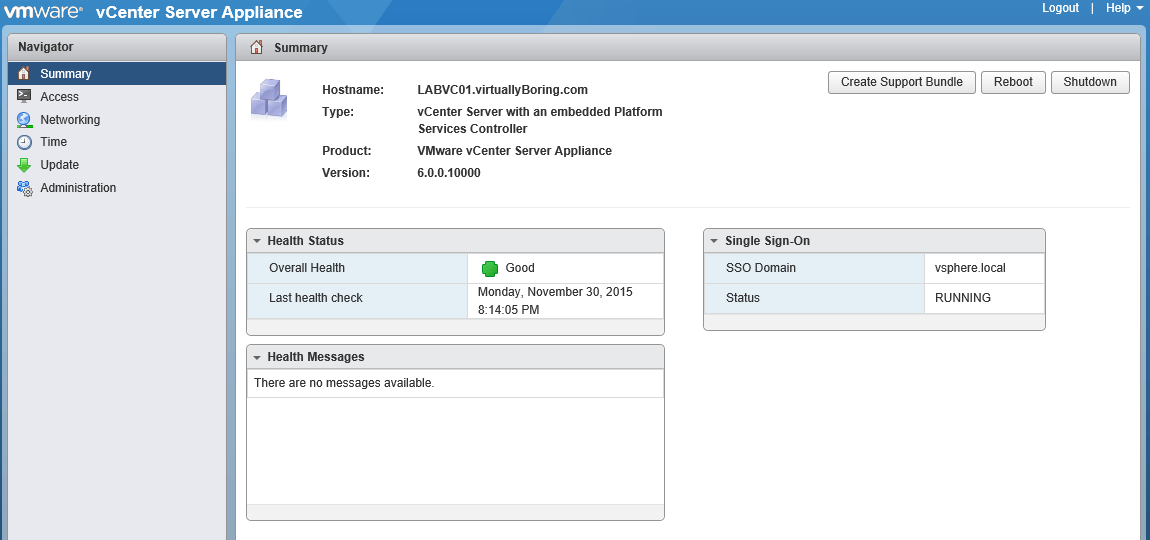Click the Overall Health label cell
Viewport: 1150px width, 540px height.
point(357,269)
